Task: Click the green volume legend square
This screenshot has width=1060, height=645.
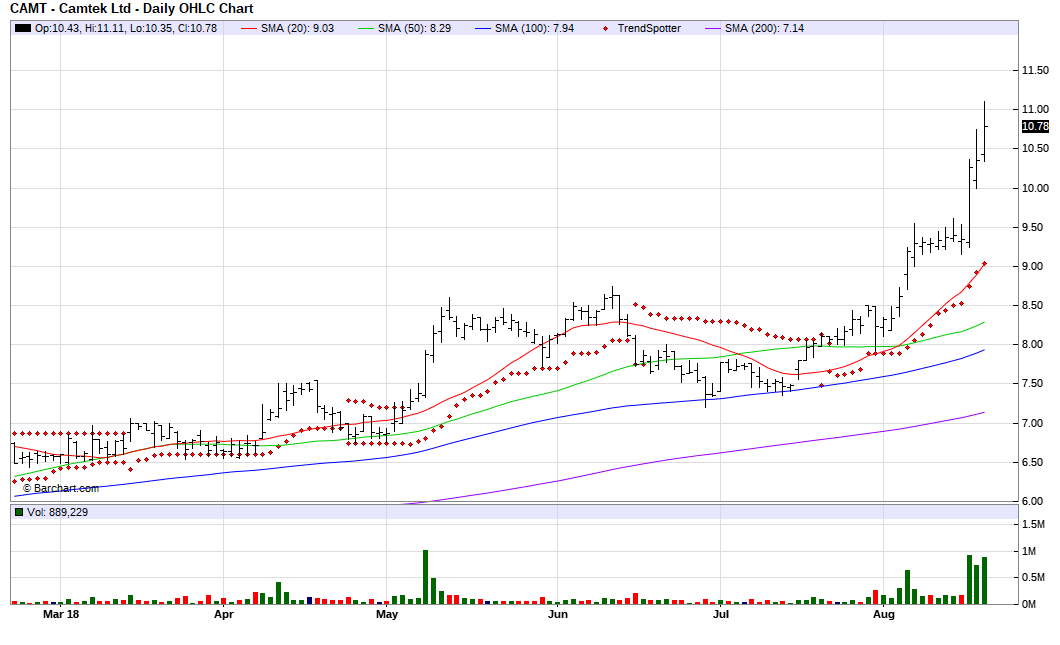Action: pos(19,512)
